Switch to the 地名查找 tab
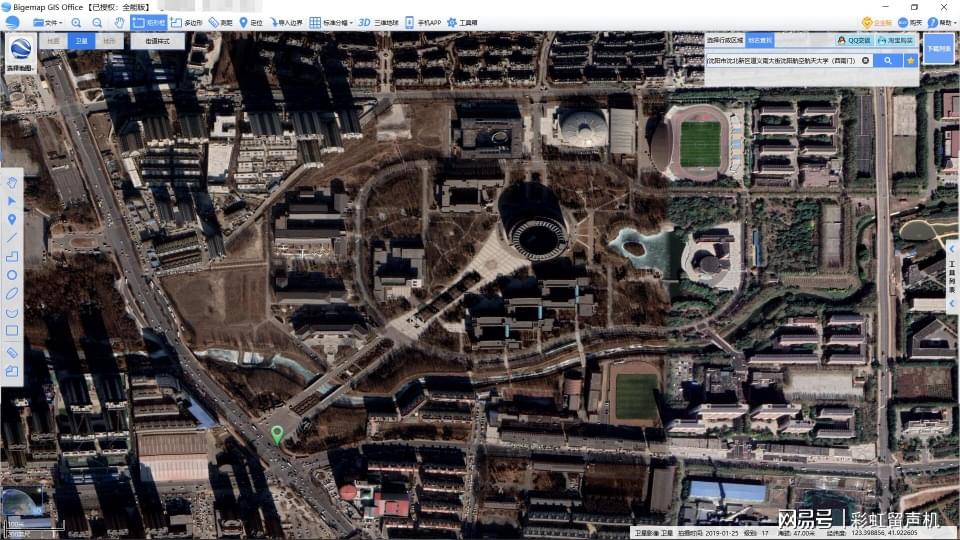The height and width of the screenshot is (540, 960). (x=761, y=41)
